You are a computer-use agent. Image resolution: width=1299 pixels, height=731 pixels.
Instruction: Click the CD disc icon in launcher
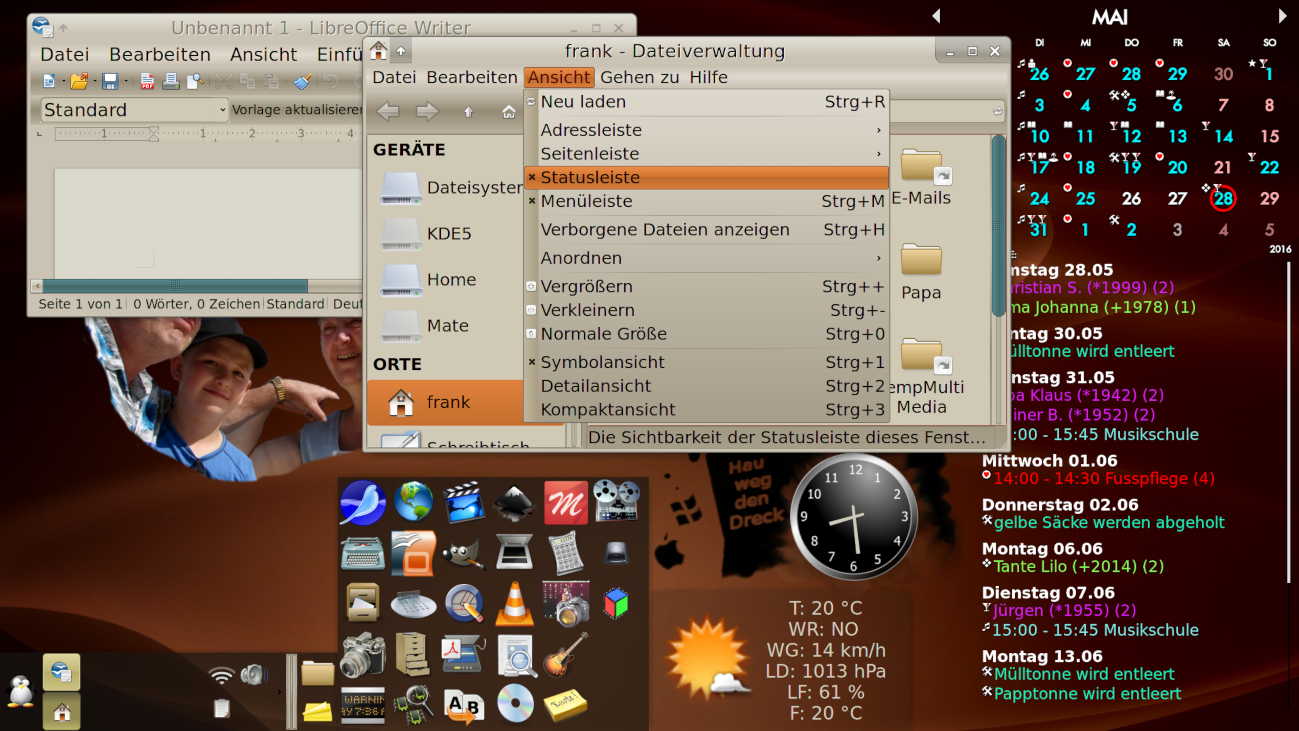(515, 704)
